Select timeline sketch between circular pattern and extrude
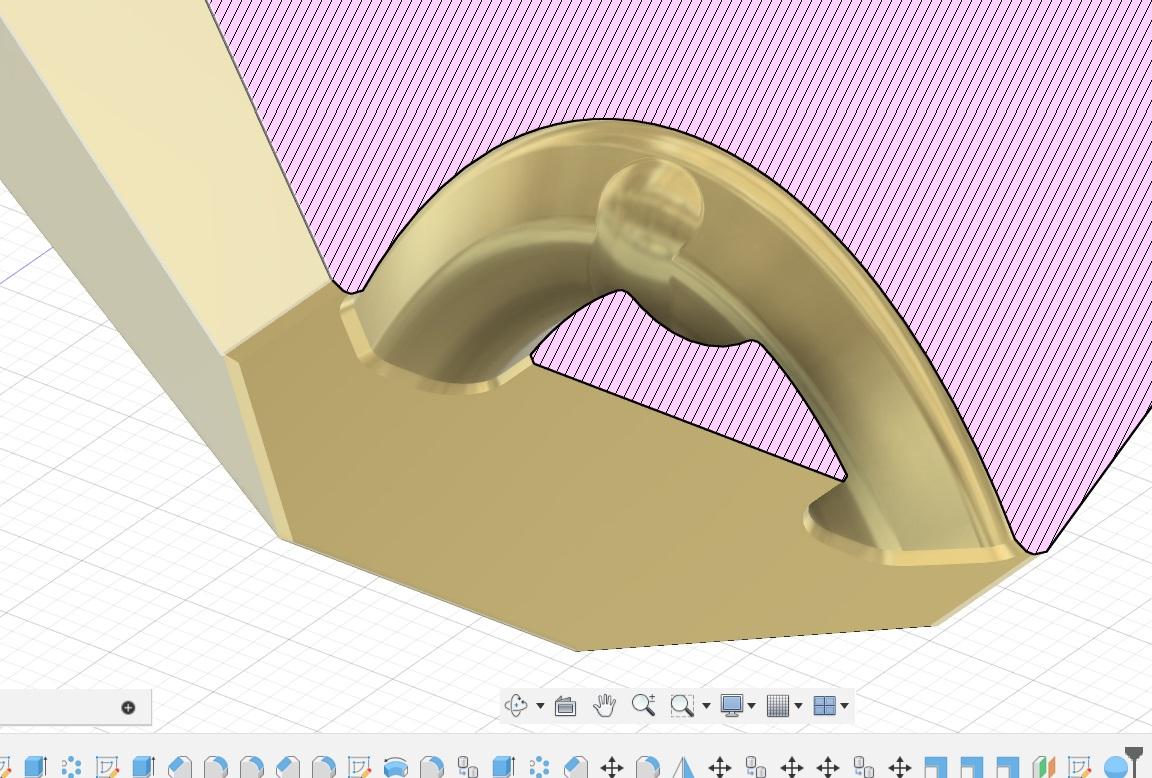The height and width of the screenshot is (778, 1152). (107, 767)
